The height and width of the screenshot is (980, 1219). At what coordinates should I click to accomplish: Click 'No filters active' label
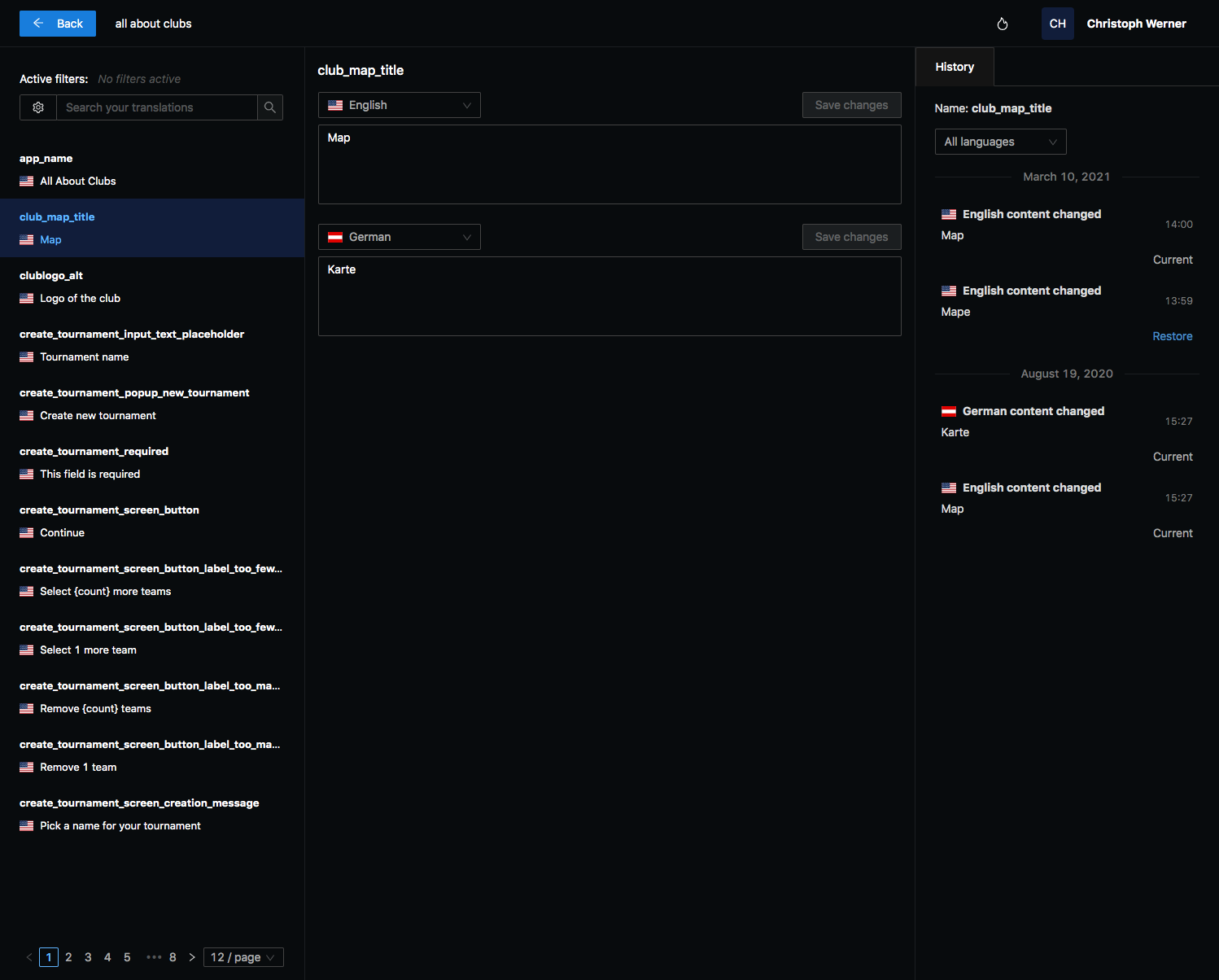coord(139,79)
